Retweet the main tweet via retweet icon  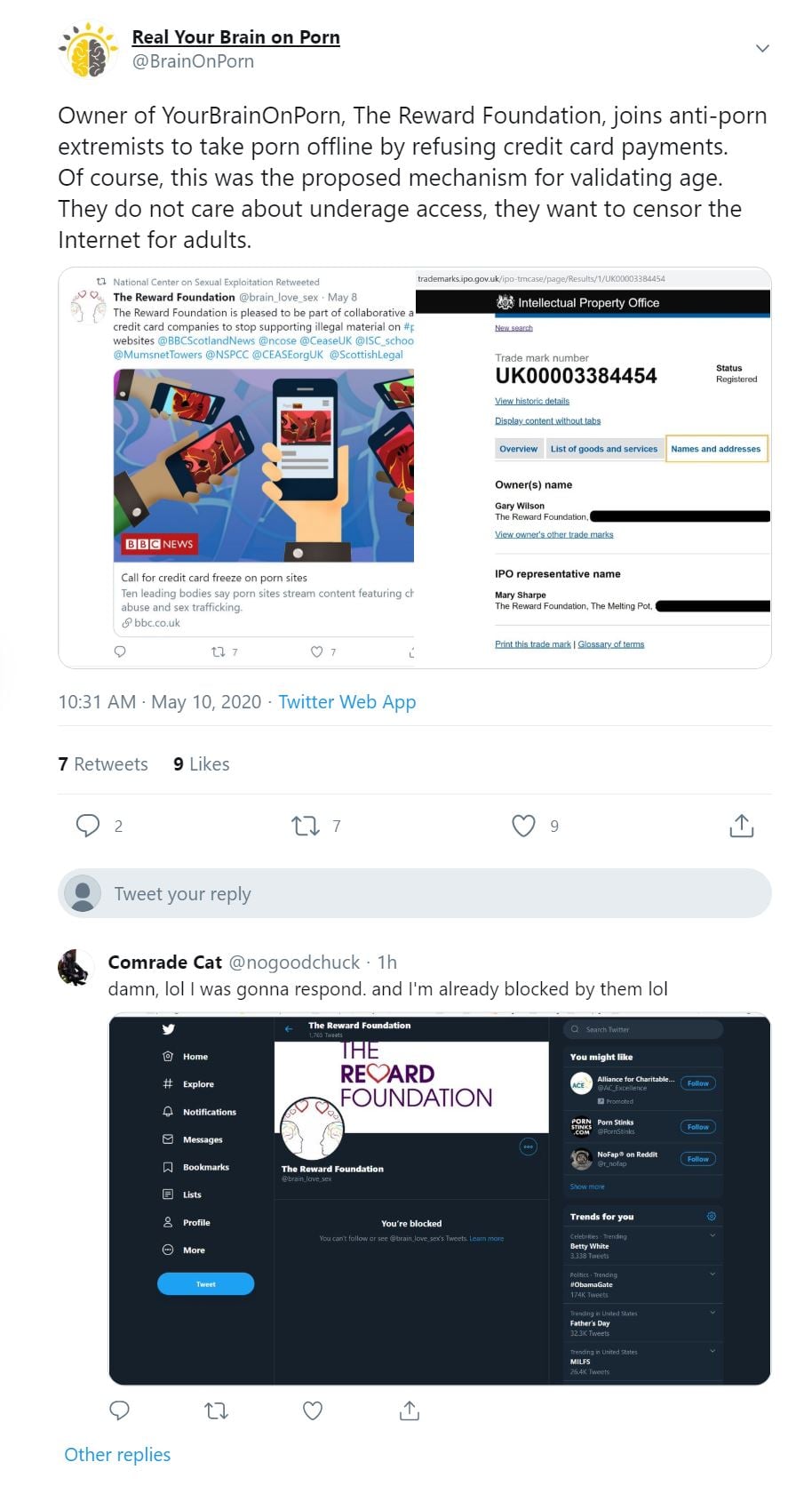(x=306, y=826)
